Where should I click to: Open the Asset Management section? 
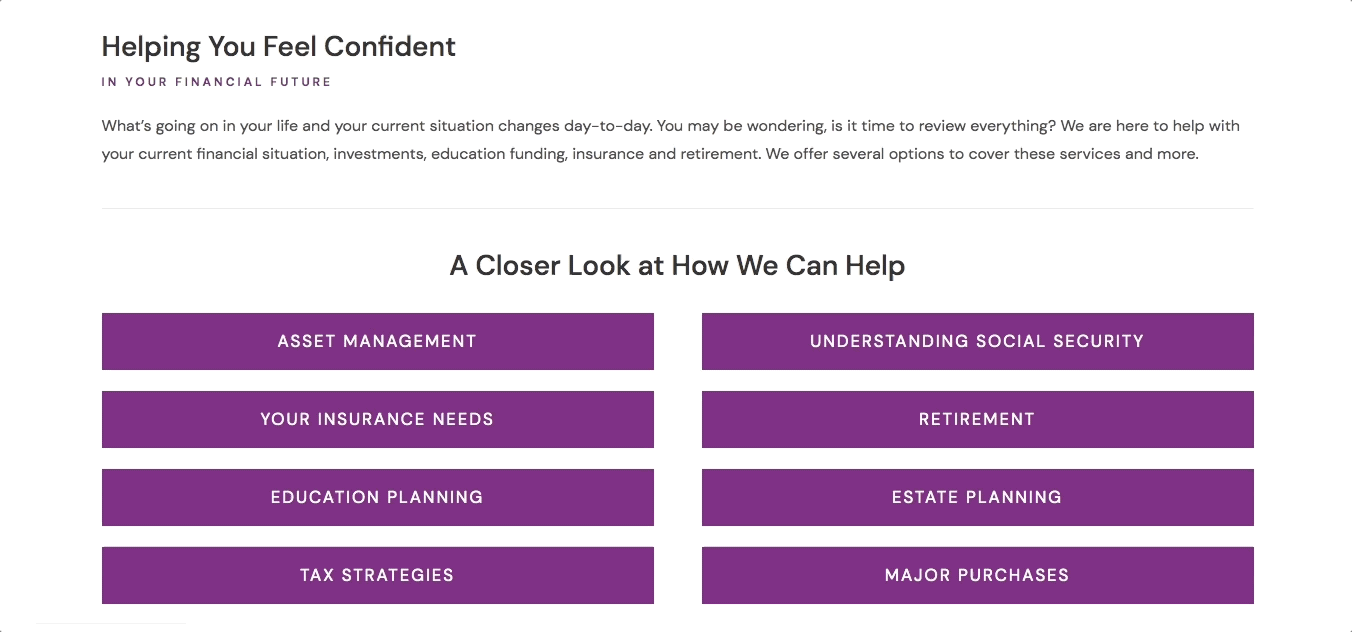[377, 341]
